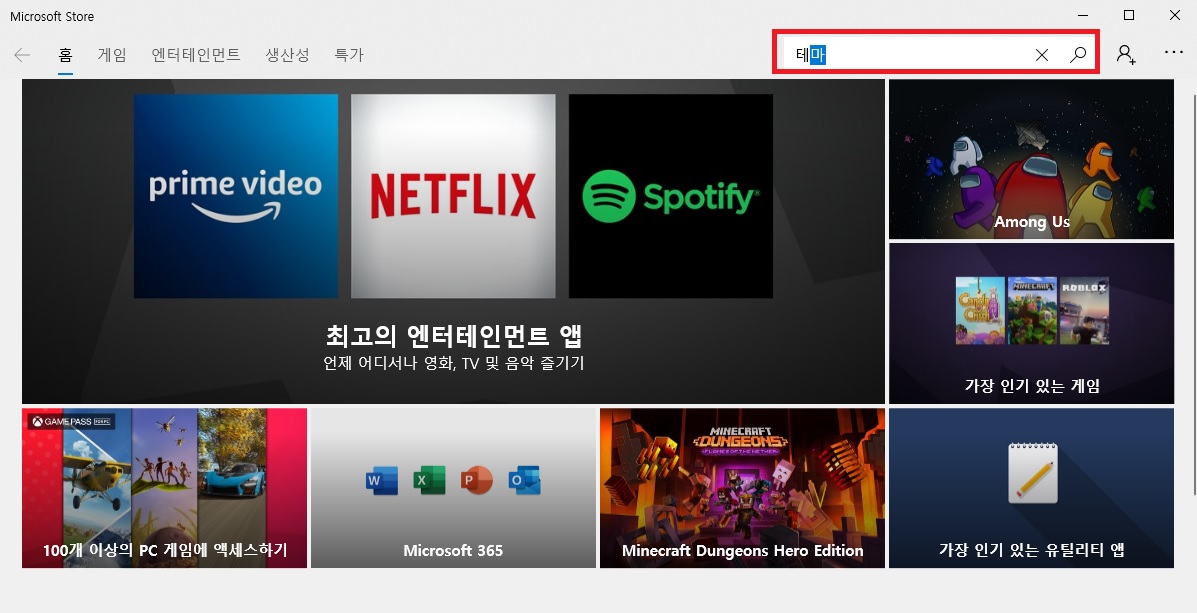This screenshot has width=1197, height=613.
Task: Click the vertical scrollbar
Action: click(1193, 294)
